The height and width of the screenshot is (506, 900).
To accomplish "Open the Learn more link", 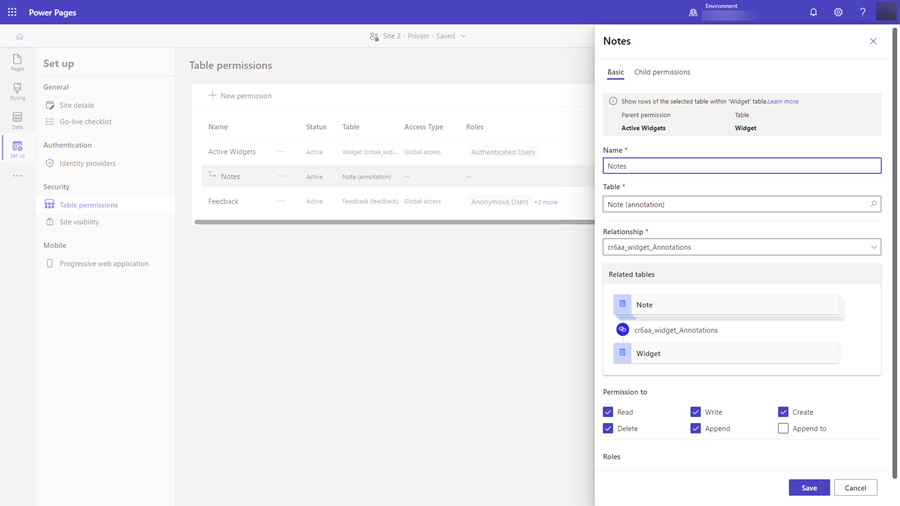I will coord(783,101).
